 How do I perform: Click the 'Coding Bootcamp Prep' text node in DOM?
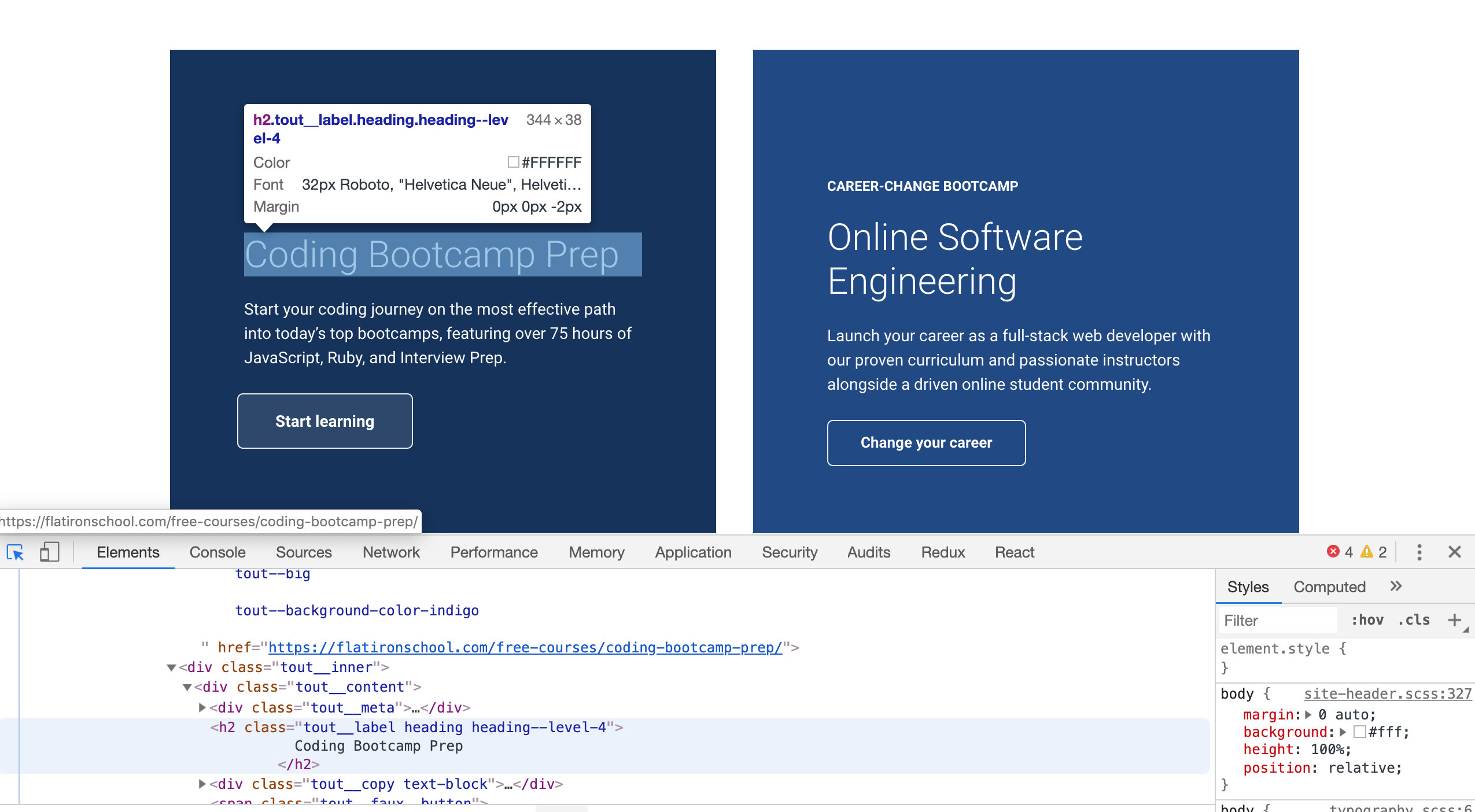378,745
